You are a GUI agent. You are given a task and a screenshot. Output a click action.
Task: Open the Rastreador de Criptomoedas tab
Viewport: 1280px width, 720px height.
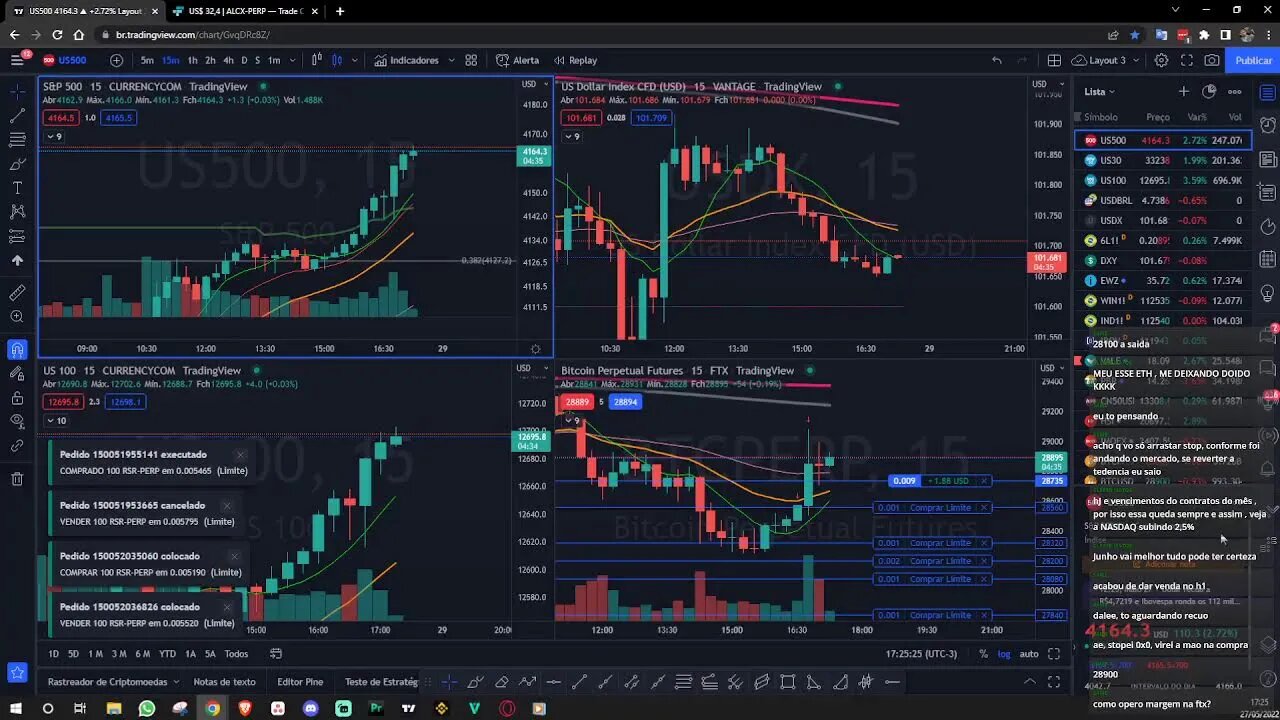click(107, 682)
